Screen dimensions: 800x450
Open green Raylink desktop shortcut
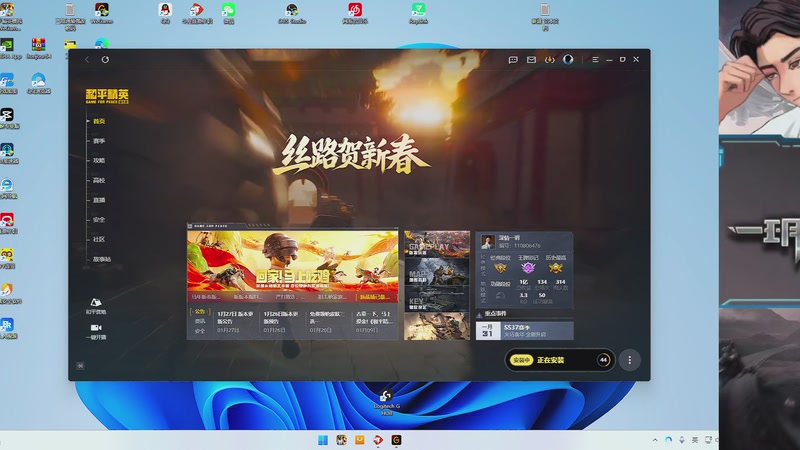pyautogui.click(x=418, y=13)
